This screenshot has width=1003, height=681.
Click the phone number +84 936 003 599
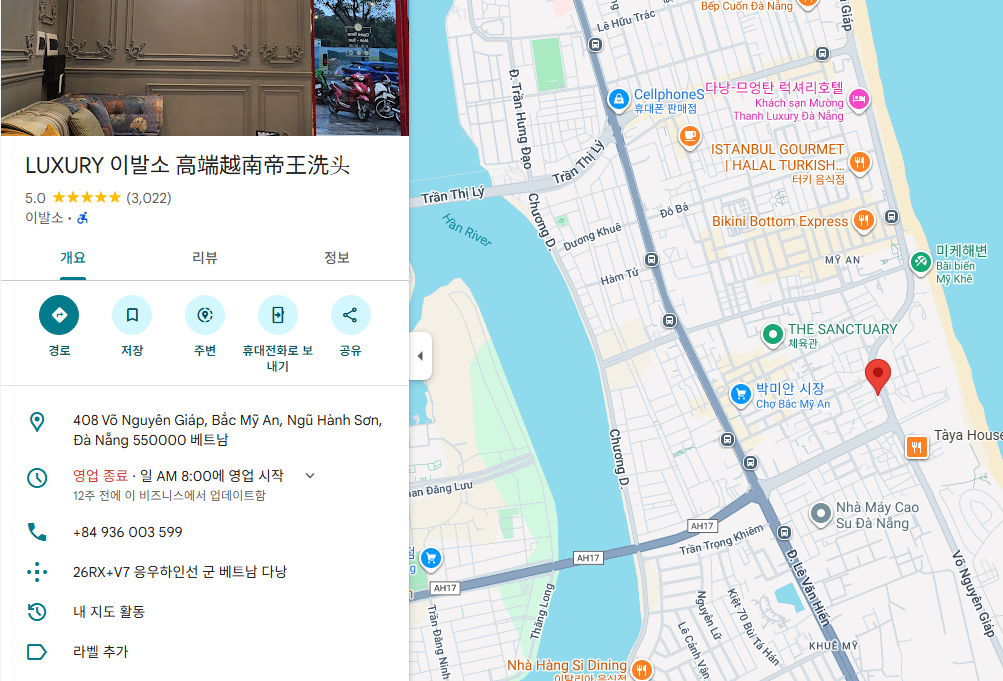click(127, 532)
